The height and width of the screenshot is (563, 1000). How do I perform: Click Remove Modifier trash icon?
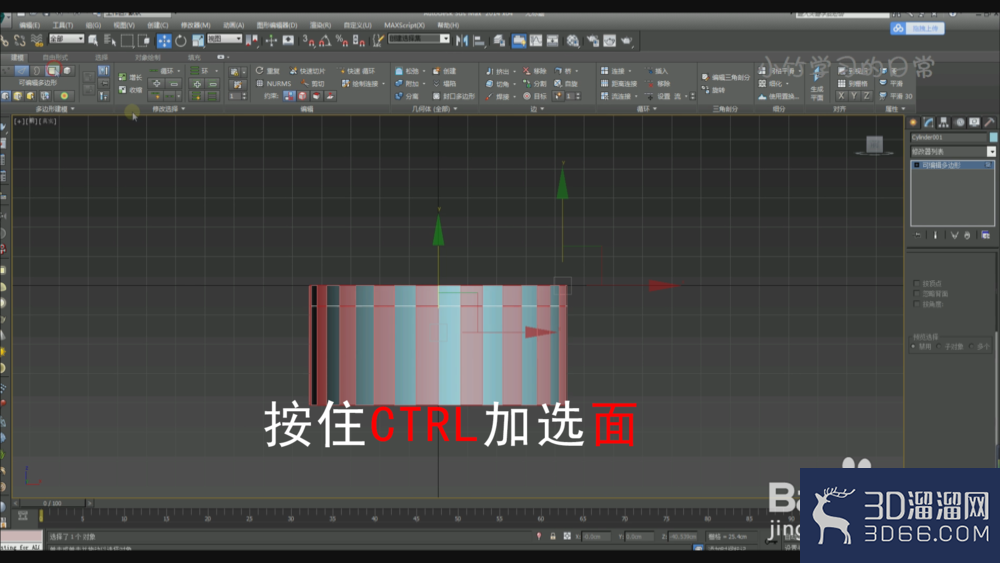click(967, 235)
